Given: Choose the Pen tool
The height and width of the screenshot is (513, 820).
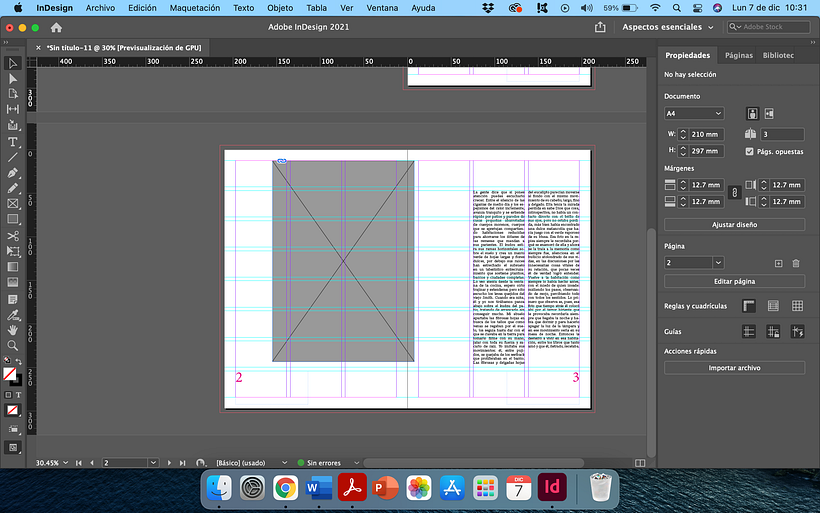Looking at the screenshot, I should [x=13, y=173].
